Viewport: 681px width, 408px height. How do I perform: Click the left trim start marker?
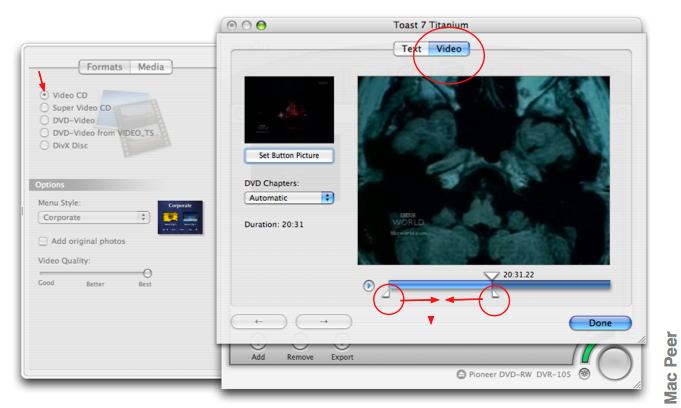386,294
